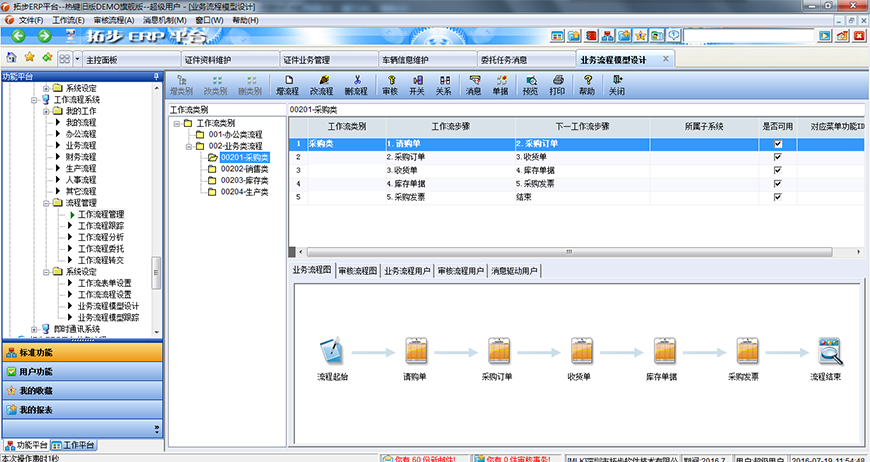Switch to the 审核流程图 tab
This screenshot has height=462, width=870.
coord(358,271)
